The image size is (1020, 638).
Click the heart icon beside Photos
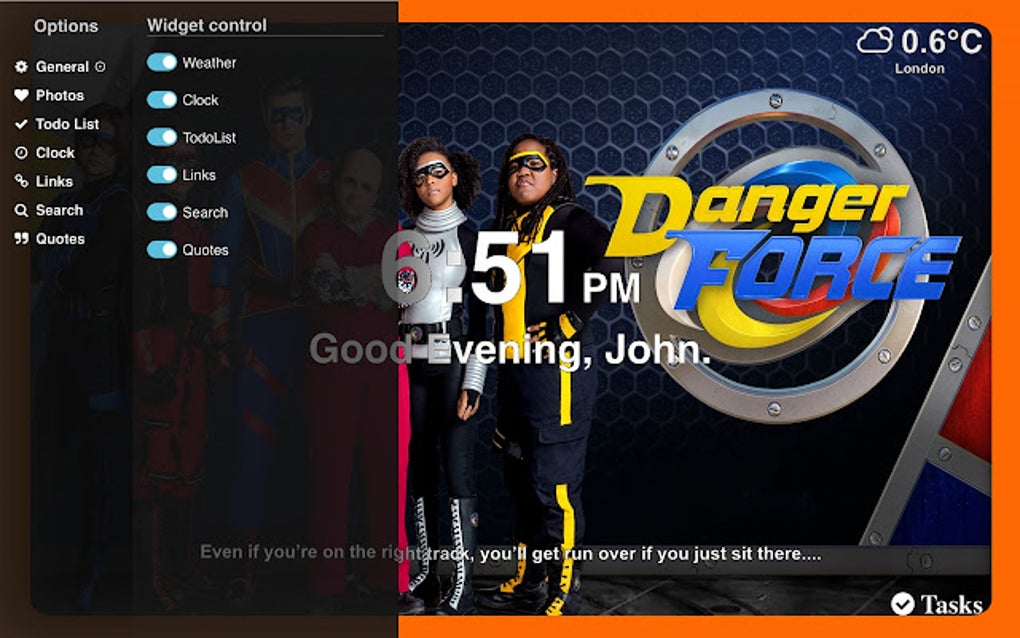pos(21,95)
